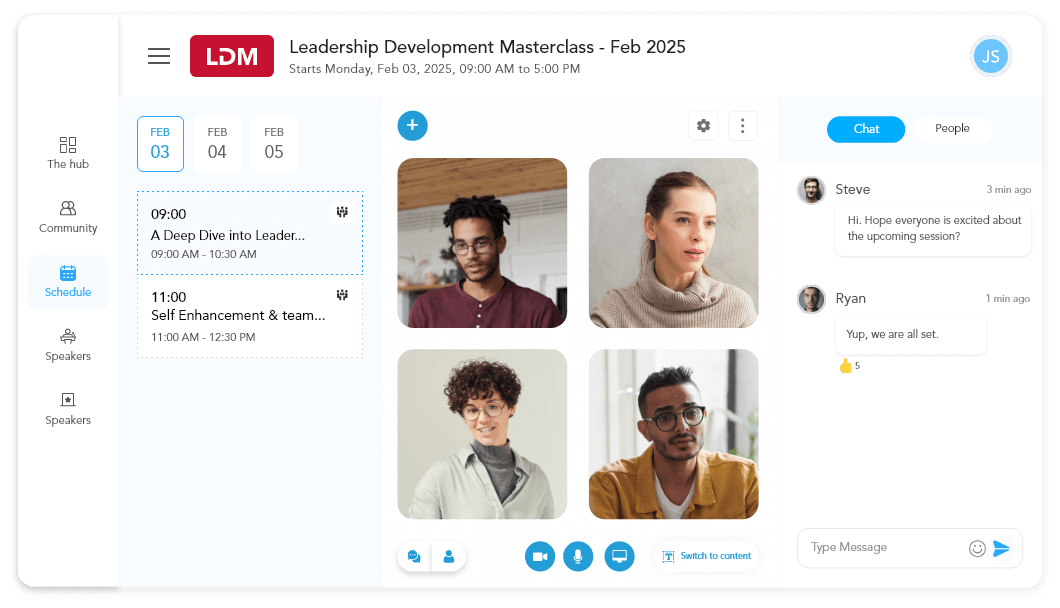Click the blue plus add button
This screenshot has height=608, width=1060.
[412, 125]
